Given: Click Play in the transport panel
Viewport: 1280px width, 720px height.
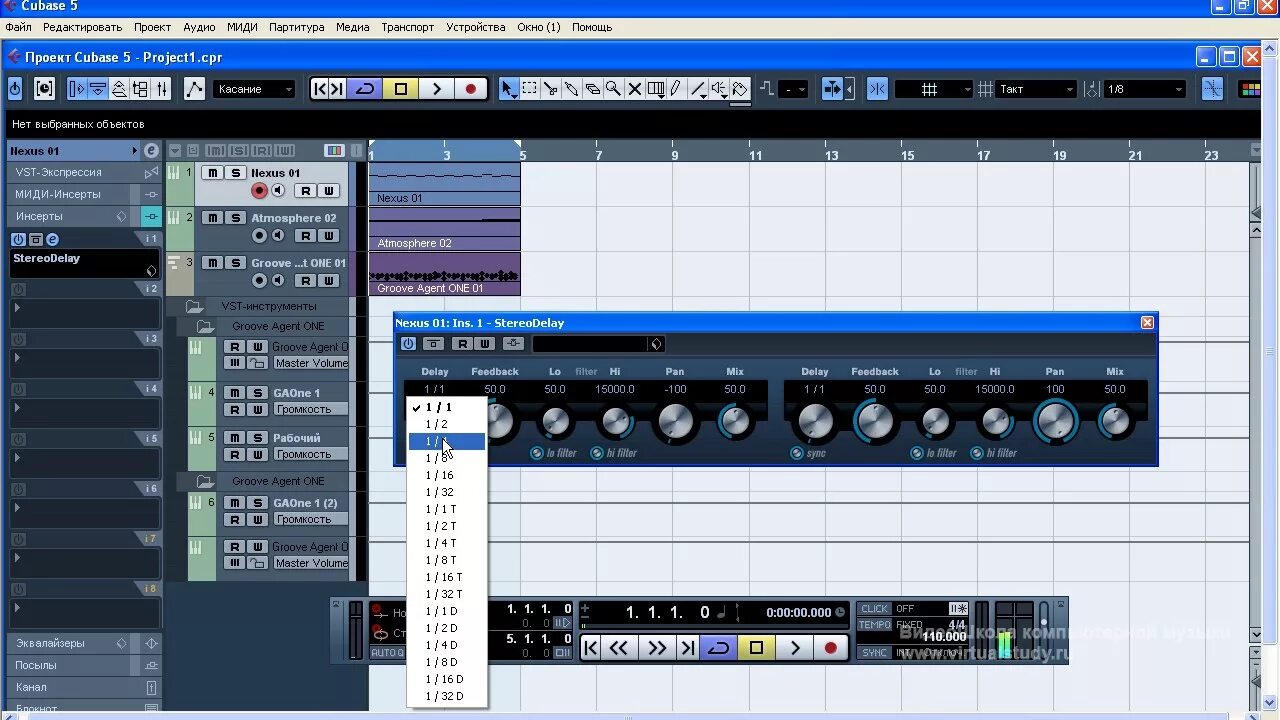Looking at the screenshot, I should [x=794, y=648].
